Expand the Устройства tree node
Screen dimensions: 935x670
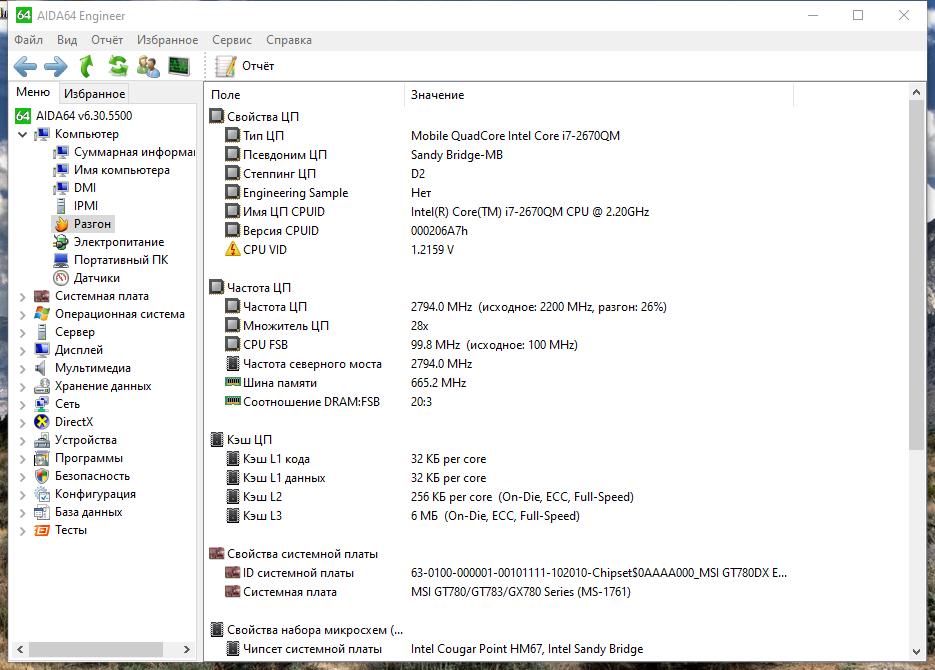23,440
